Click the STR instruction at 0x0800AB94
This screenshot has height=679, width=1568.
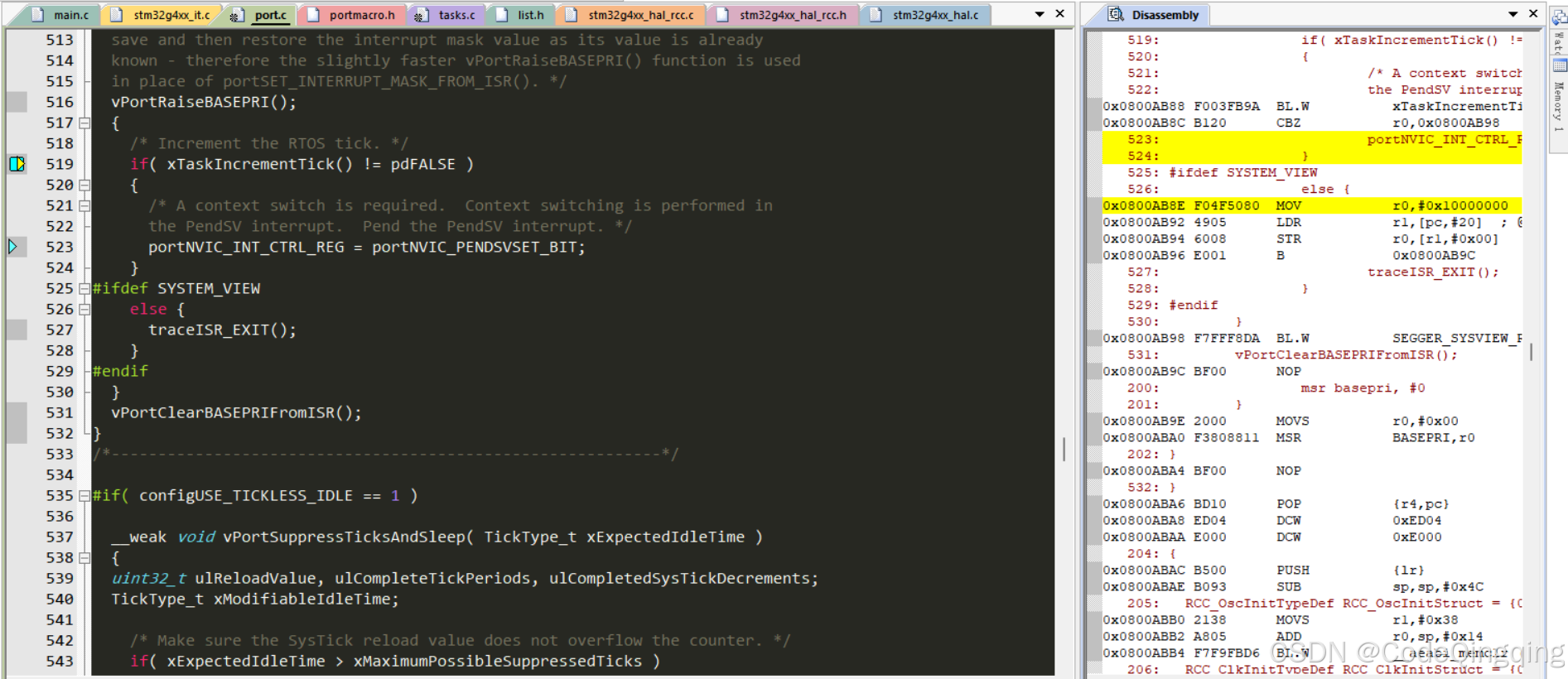point(1312,238)
